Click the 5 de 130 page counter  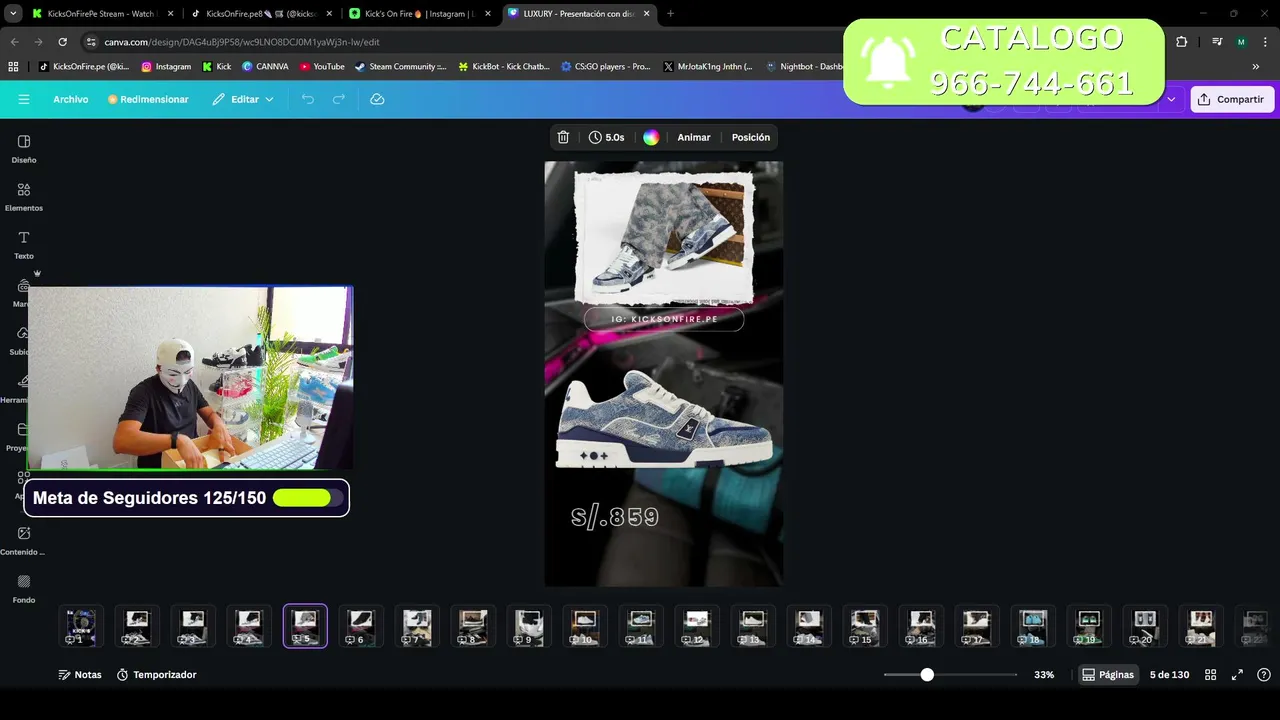pos(1169,675)
